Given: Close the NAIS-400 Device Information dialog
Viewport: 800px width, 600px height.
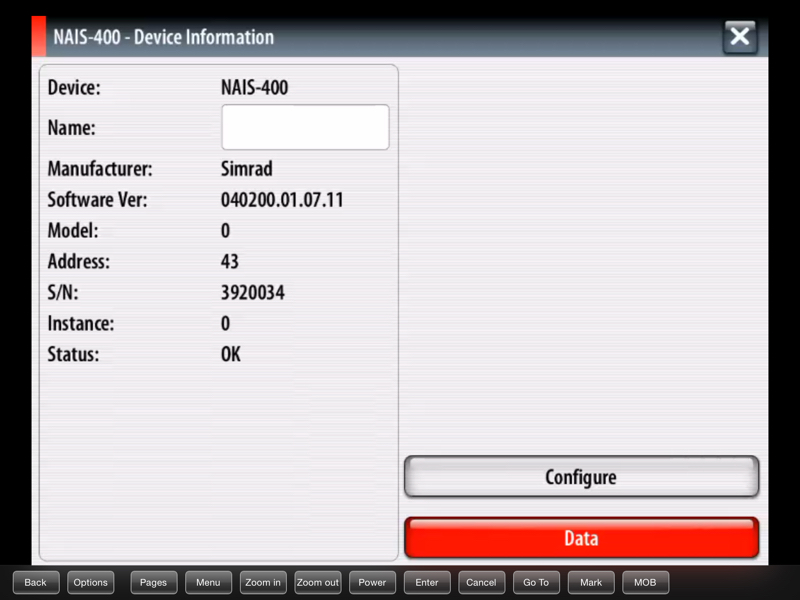Looking at the screenshot, I should [740, 37].
